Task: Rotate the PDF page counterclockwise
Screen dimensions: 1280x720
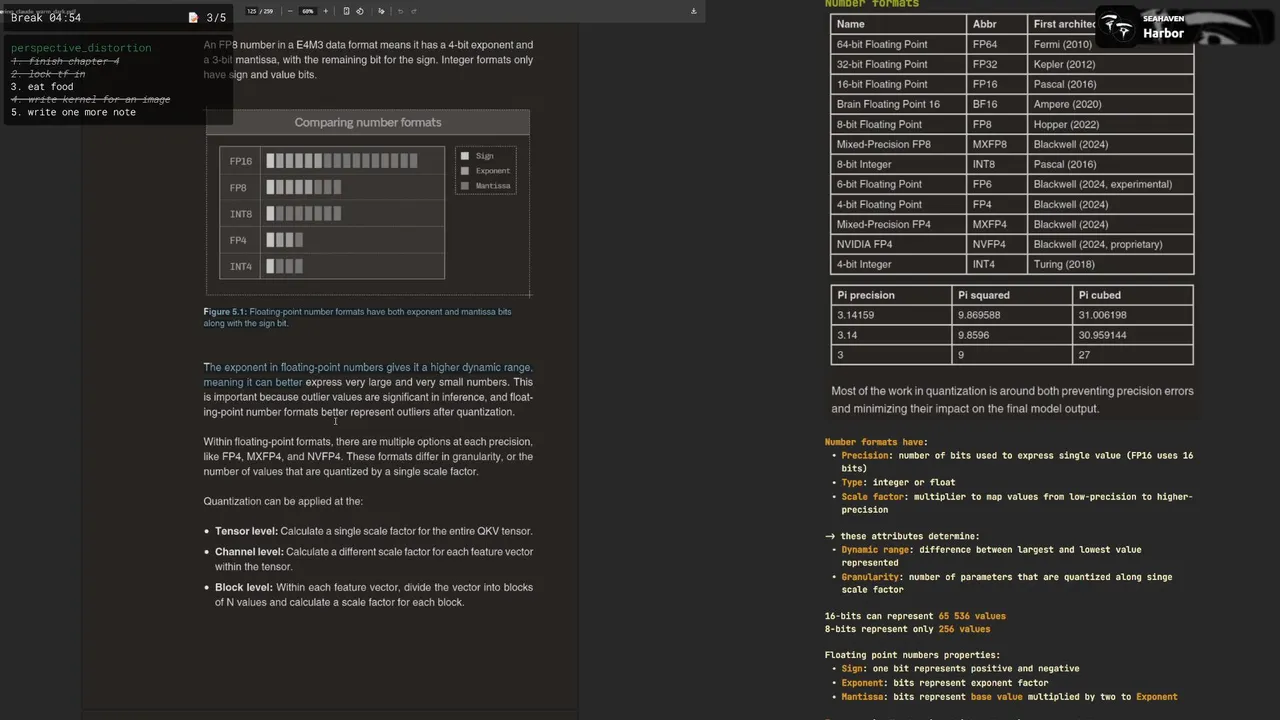Action: pyautogui.click(x=360, y=11)
